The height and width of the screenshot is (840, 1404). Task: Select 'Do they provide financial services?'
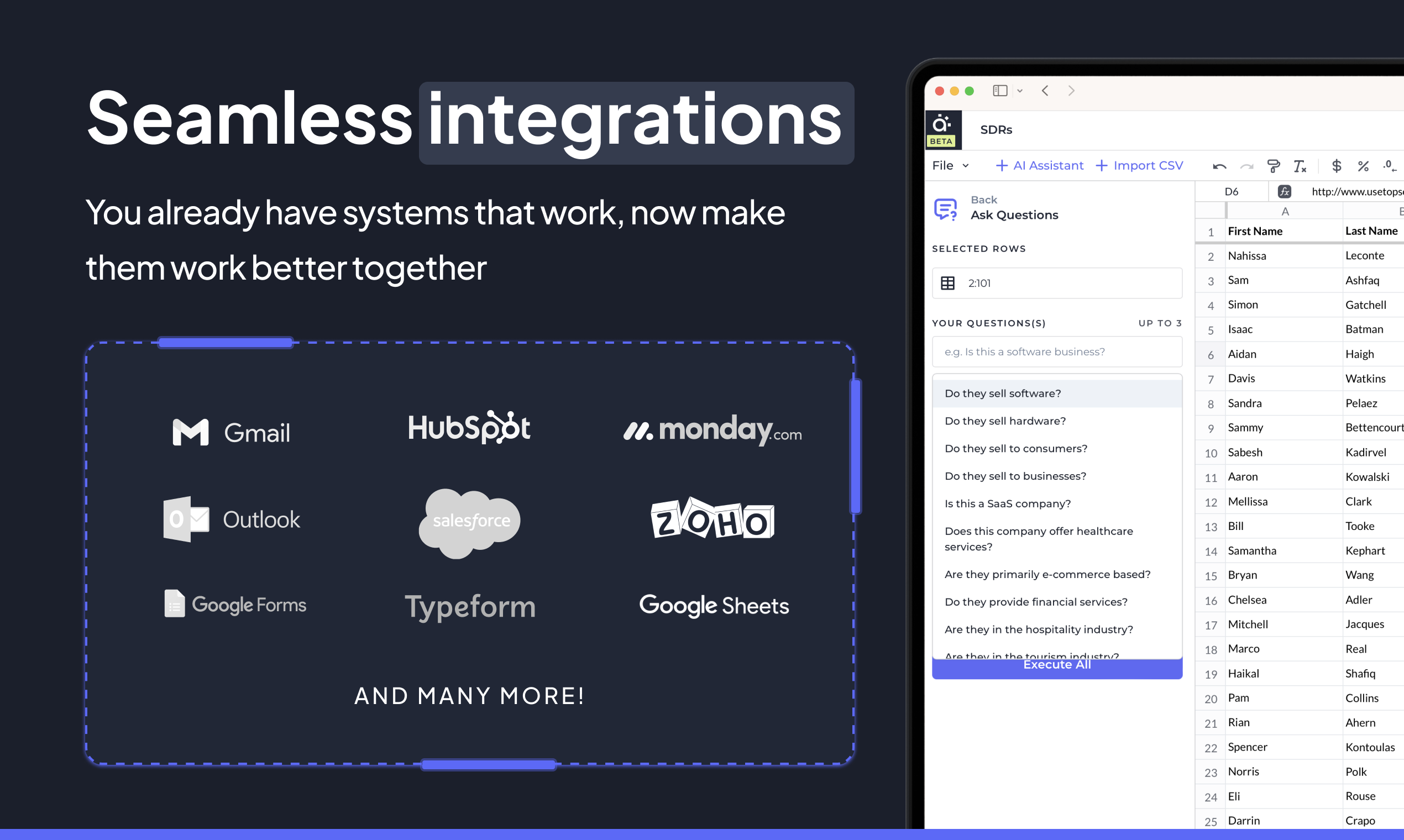[1057, 602]
